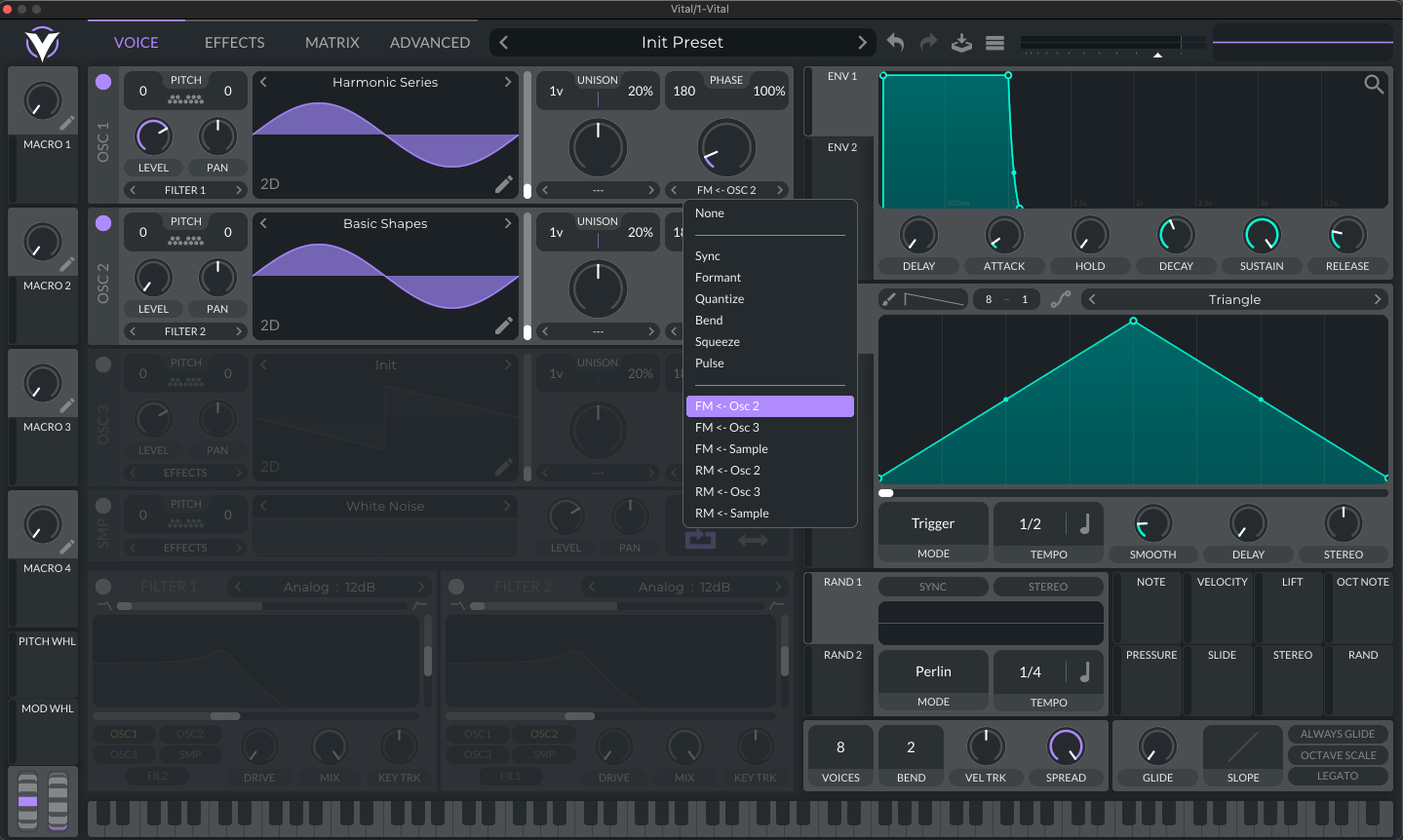Click the LFO paint brush icon
1403x840 pixels.
[x=888, y=299]
